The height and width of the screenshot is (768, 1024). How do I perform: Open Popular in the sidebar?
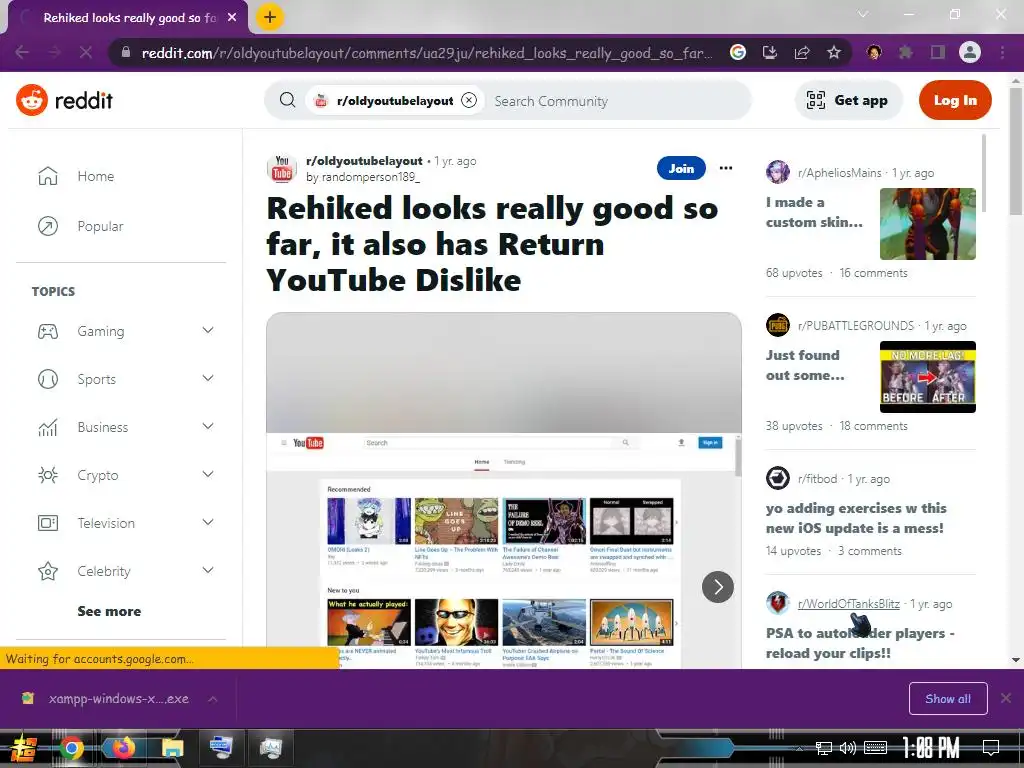100,226
